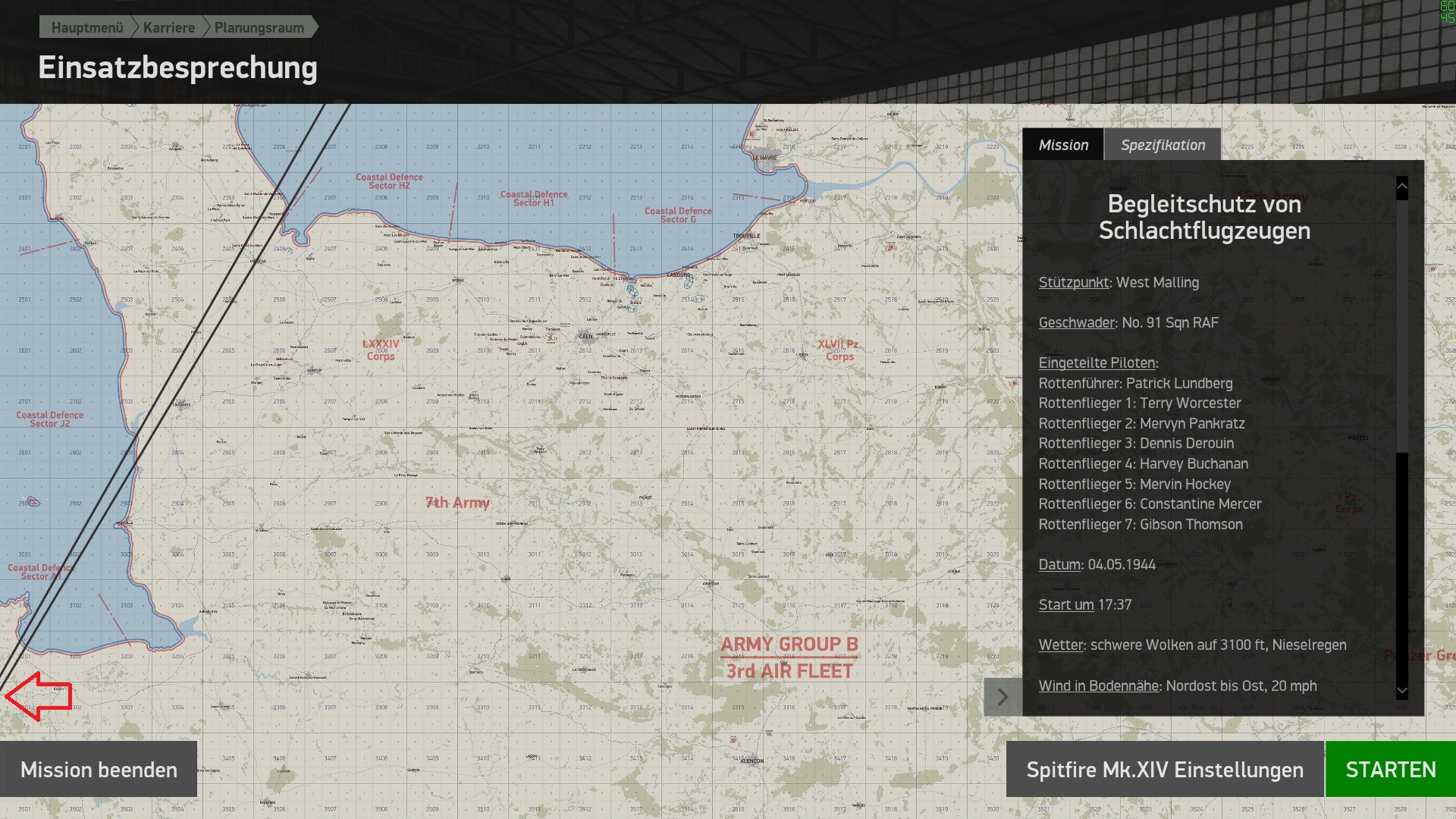
Task: Click Start um 17:37 line
Action: point(1084,605)
